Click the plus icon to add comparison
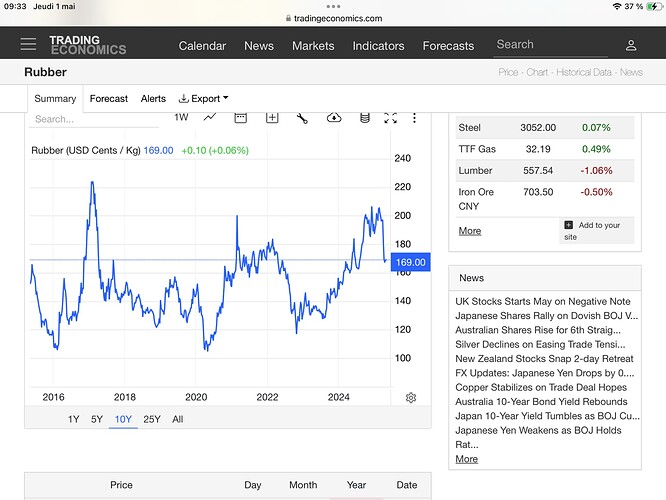This screenshot has width=666, height=500. coord(272,117)
